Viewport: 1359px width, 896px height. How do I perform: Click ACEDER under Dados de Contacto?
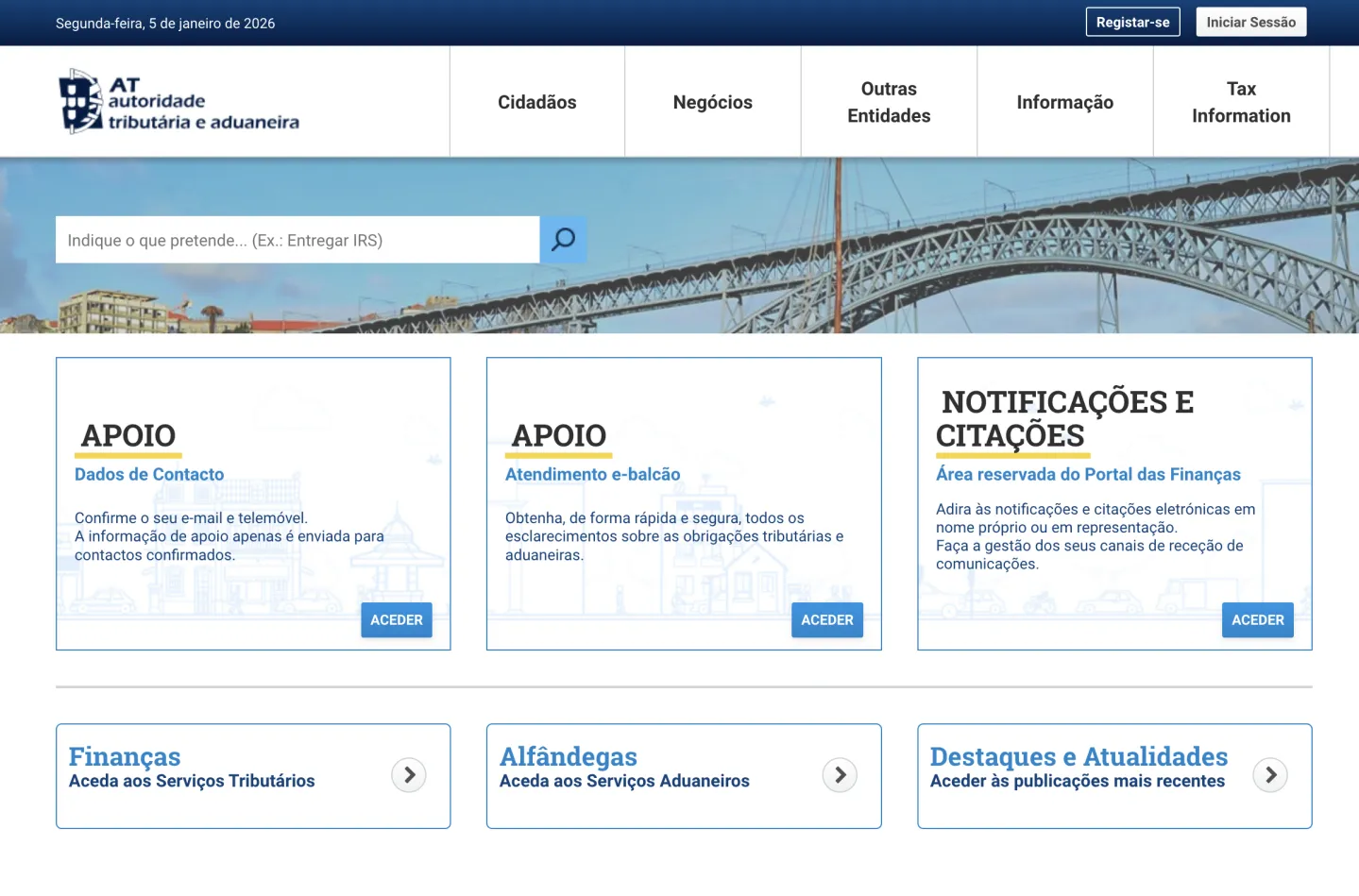click(x=396, y=619)
